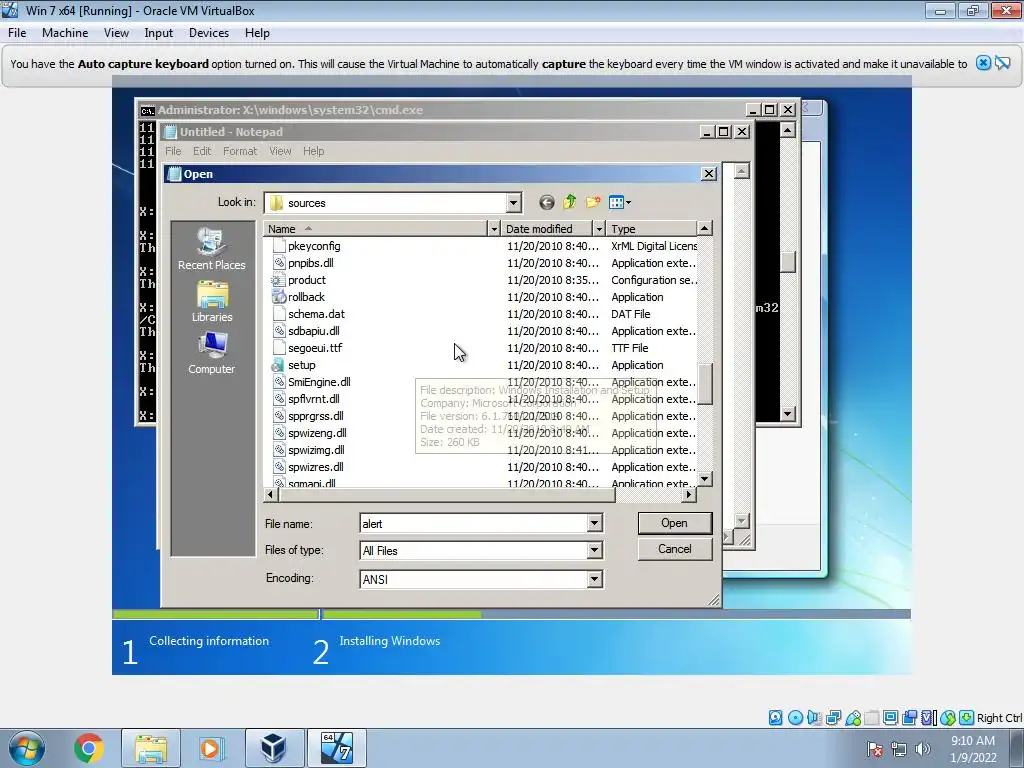The width and height of the screenshot is (1024, 768).
Task: Open Notepad View menu
Action: (x=280, y=151)
